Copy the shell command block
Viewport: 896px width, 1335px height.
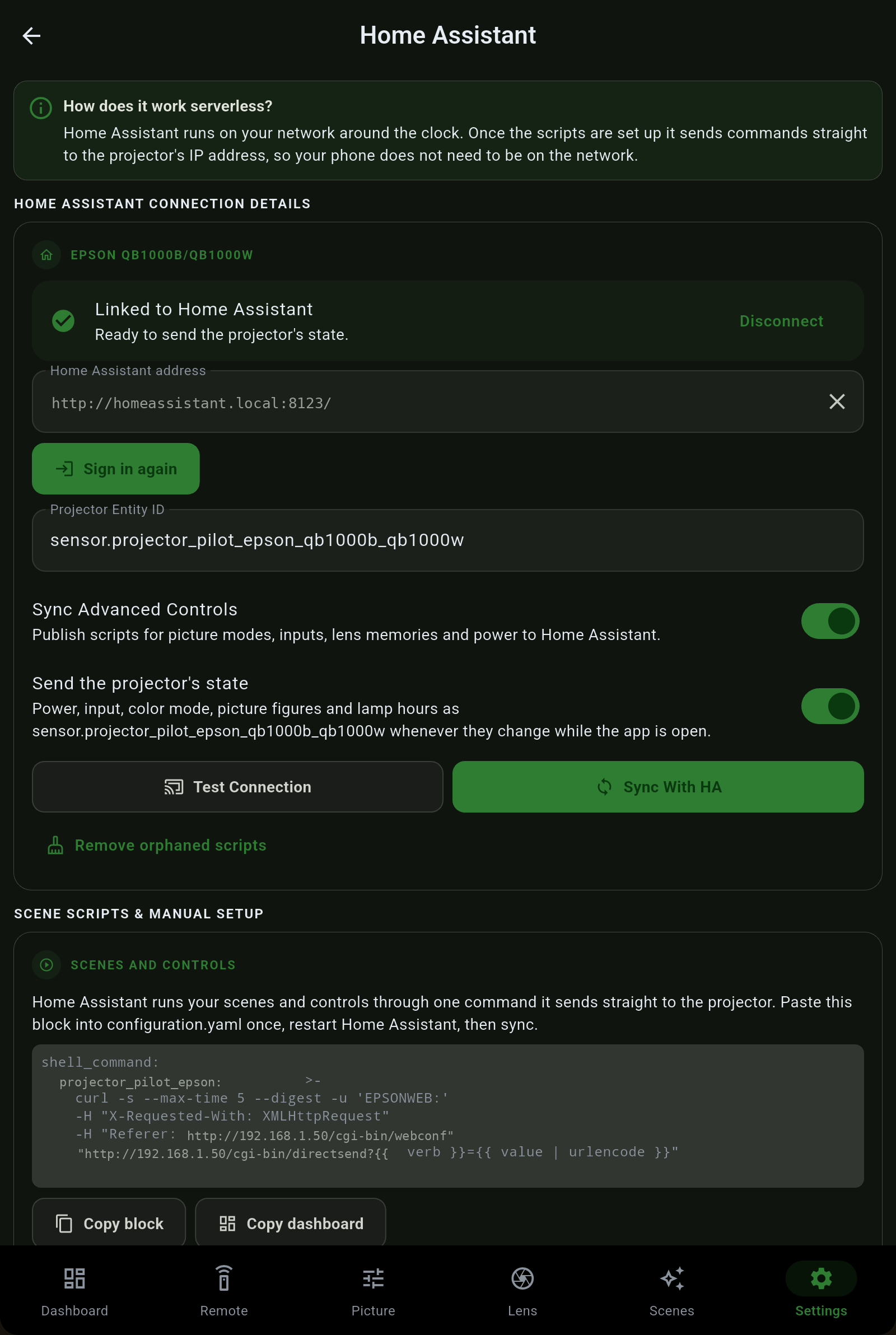109,1223
